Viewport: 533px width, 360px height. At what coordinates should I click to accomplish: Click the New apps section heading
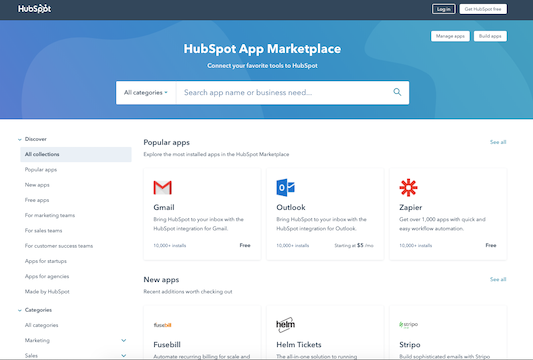(161, 280)
